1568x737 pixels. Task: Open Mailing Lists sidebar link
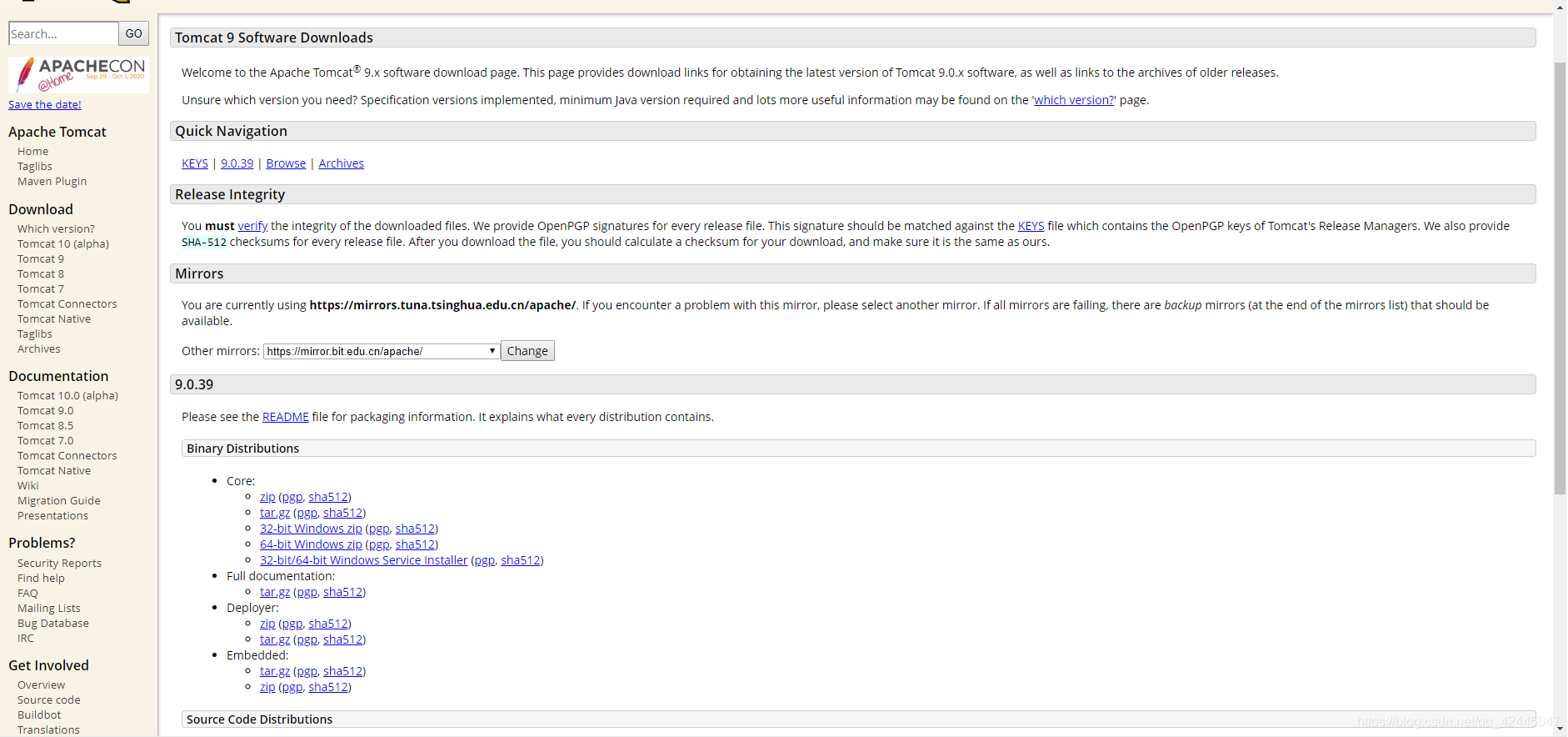click(x=49, y=609)
